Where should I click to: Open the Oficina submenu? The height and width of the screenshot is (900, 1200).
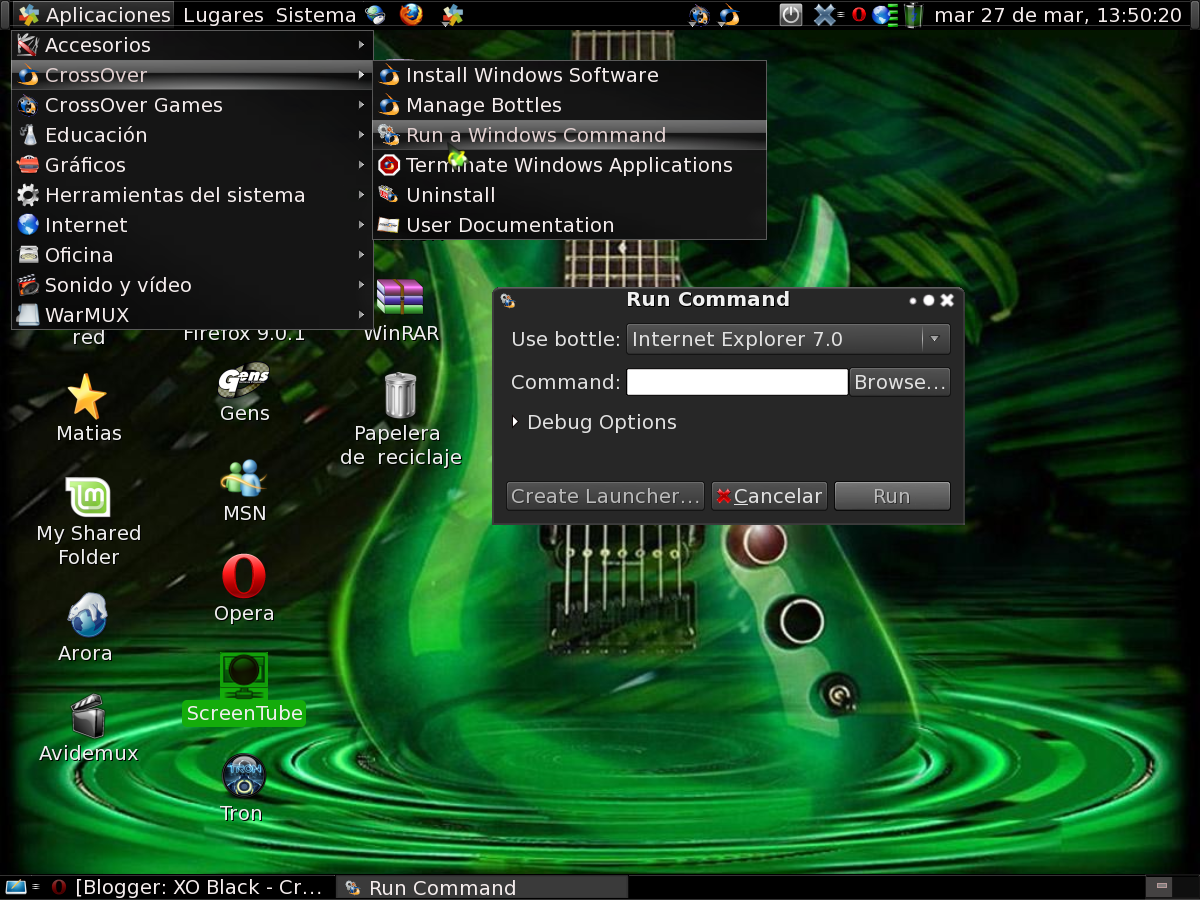pos(192,255)
